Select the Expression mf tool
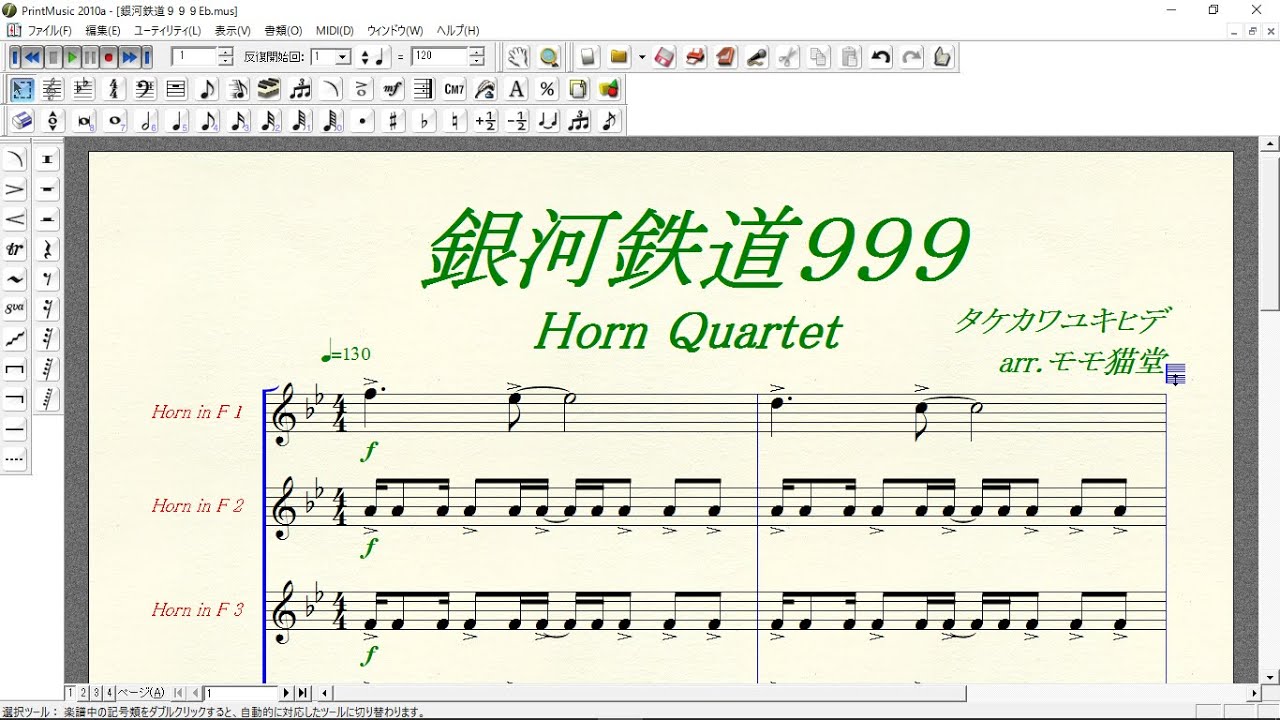1280x720 pixels. point(393,89)
